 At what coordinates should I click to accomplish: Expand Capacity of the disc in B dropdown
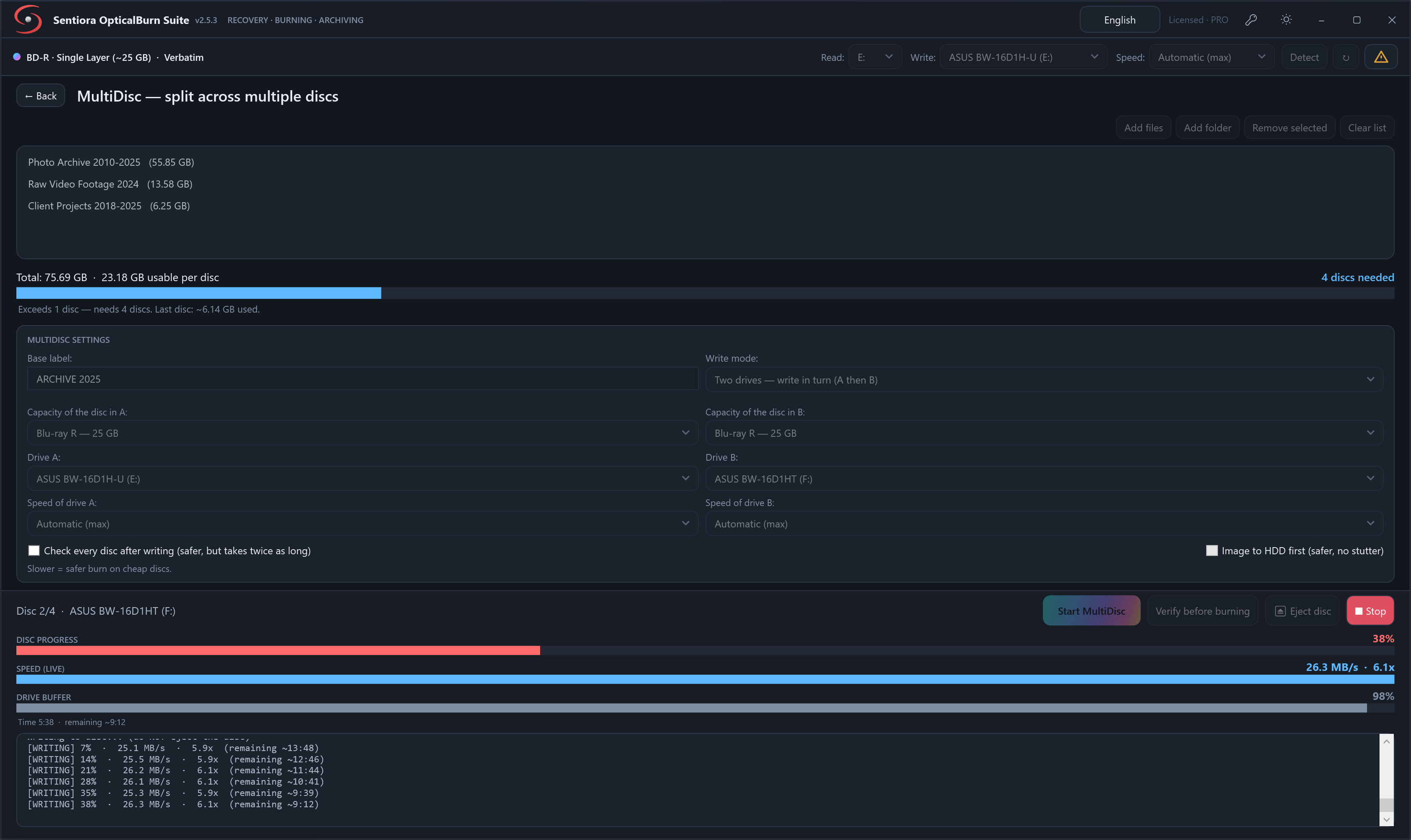point(1044,433)
